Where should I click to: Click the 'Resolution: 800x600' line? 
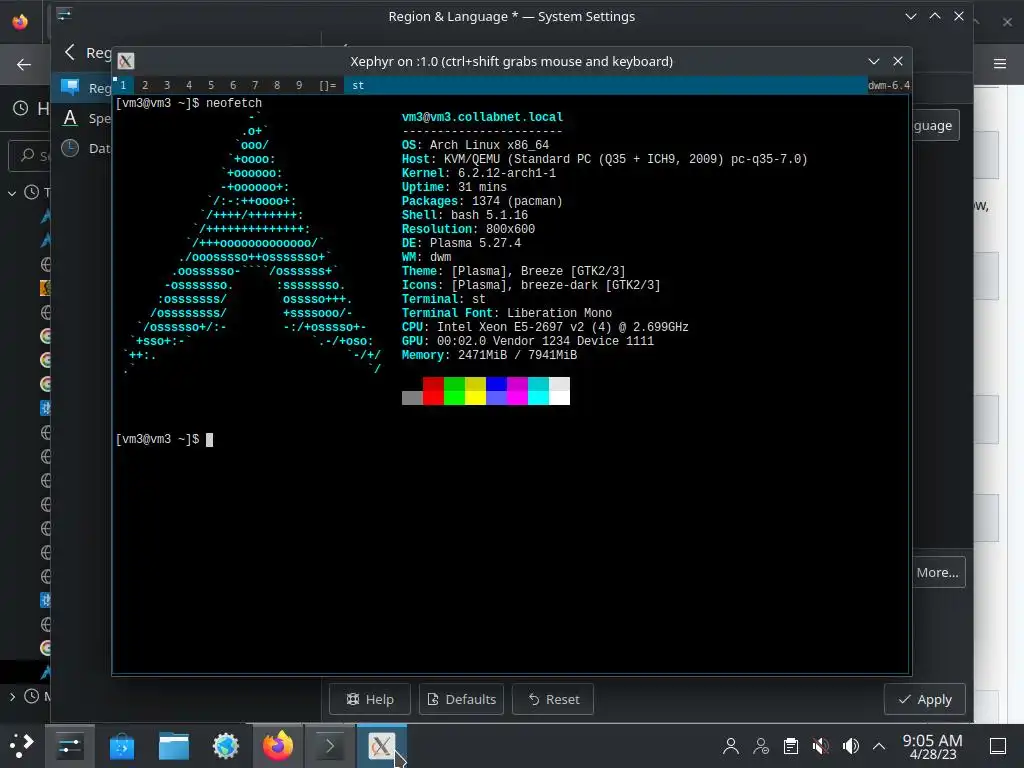point(468,229)
